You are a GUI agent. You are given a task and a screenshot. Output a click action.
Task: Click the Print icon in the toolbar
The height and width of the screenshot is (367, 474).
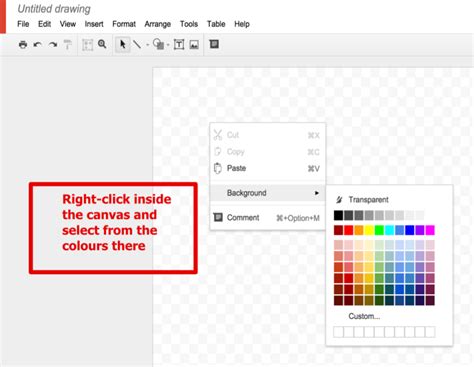[x=23, y=44]
